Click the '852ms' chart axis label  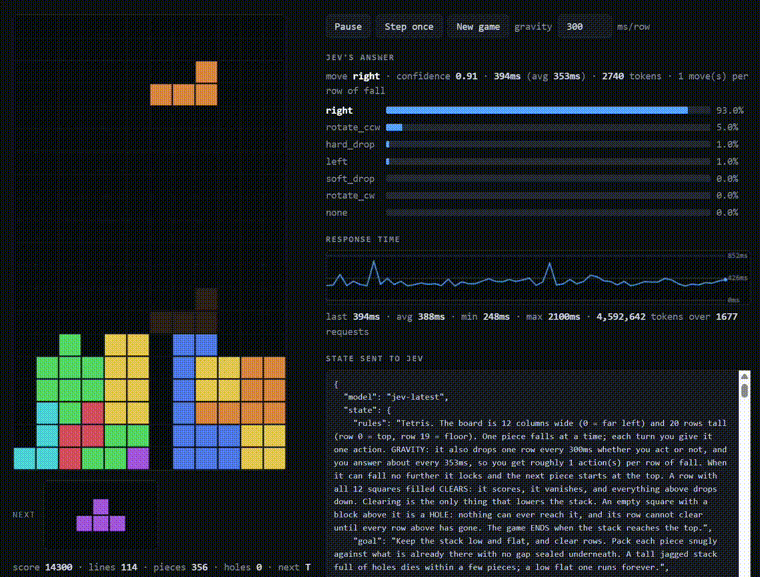(737, 256)
